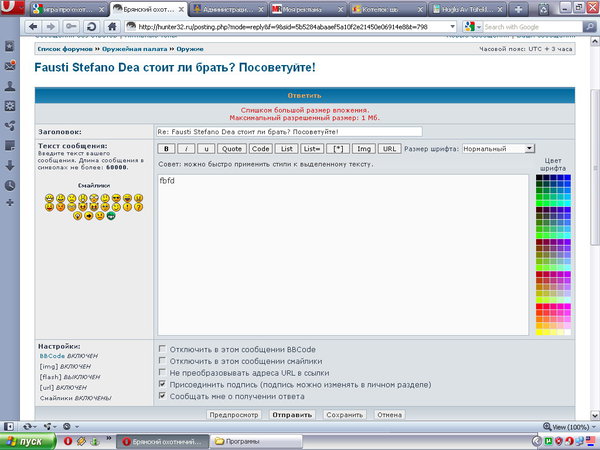This screenshot has height=450, width=600.
Task: Toggle 'Отключить в этом сообщении BBCode' checkbox
Action: tap(162, 349)
